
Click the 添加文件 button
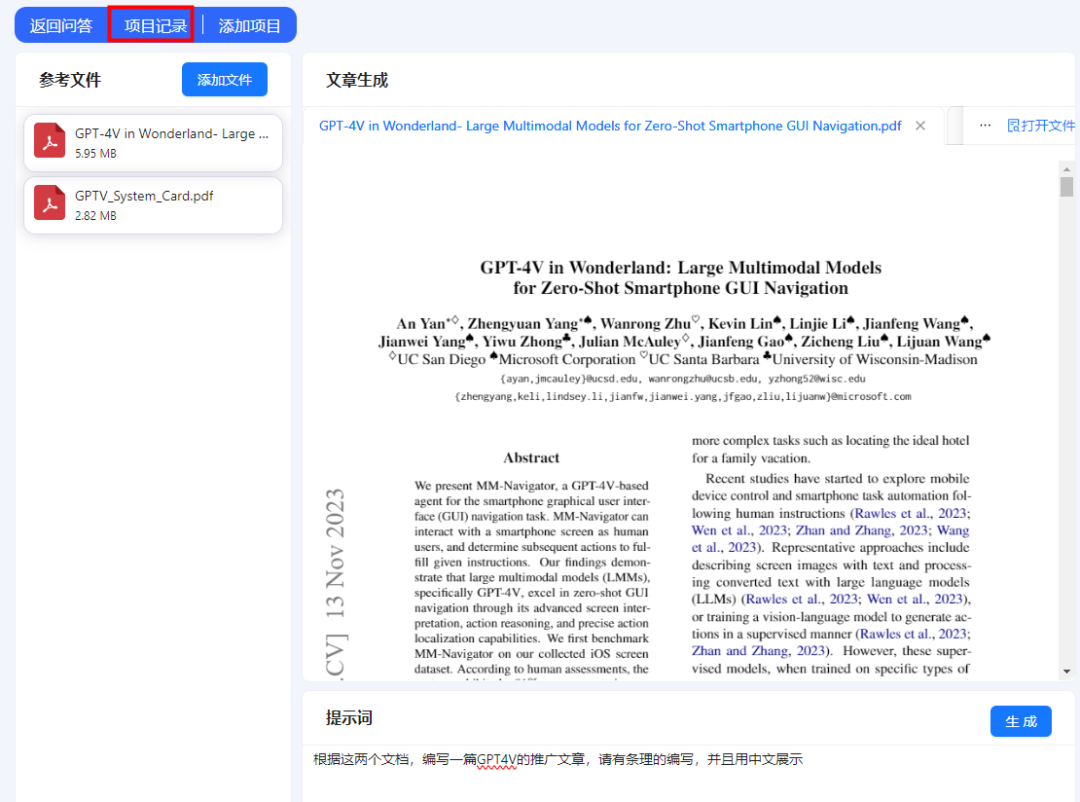pos(225,80)
